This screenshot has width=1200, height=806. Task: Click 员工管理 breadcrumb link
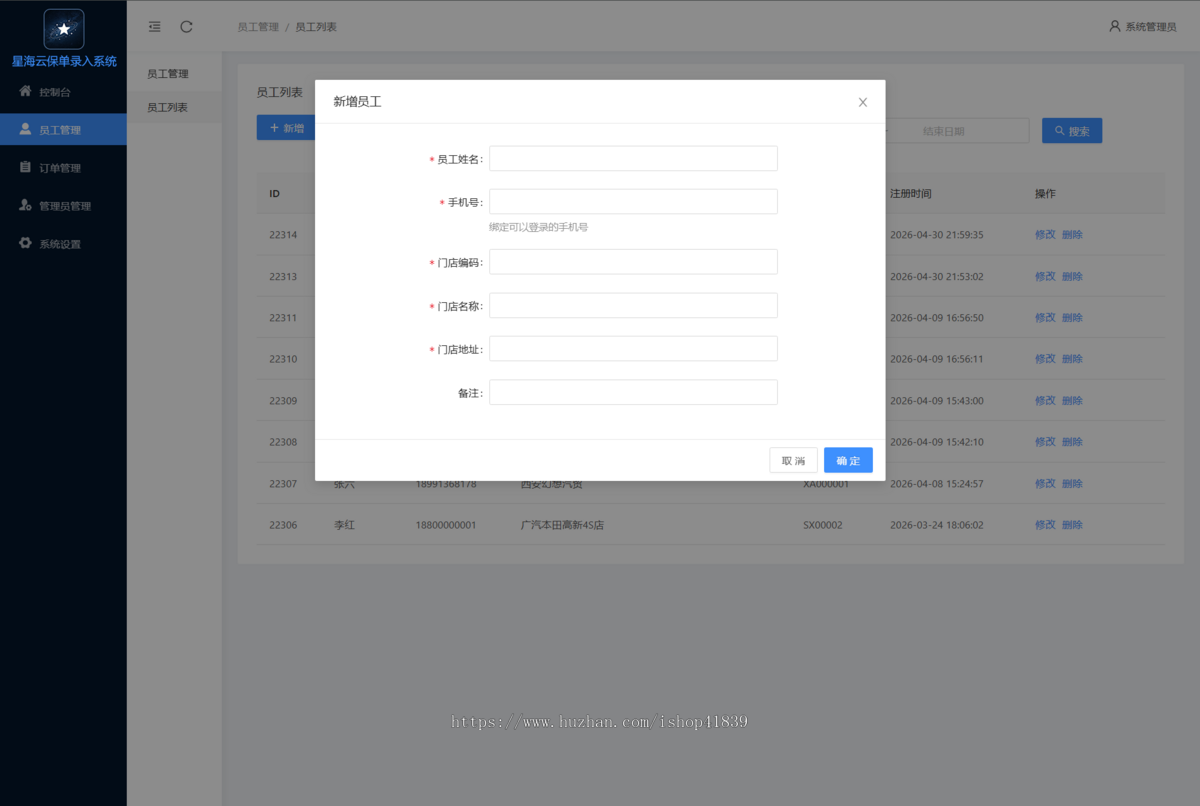click(x=258, y=27)
